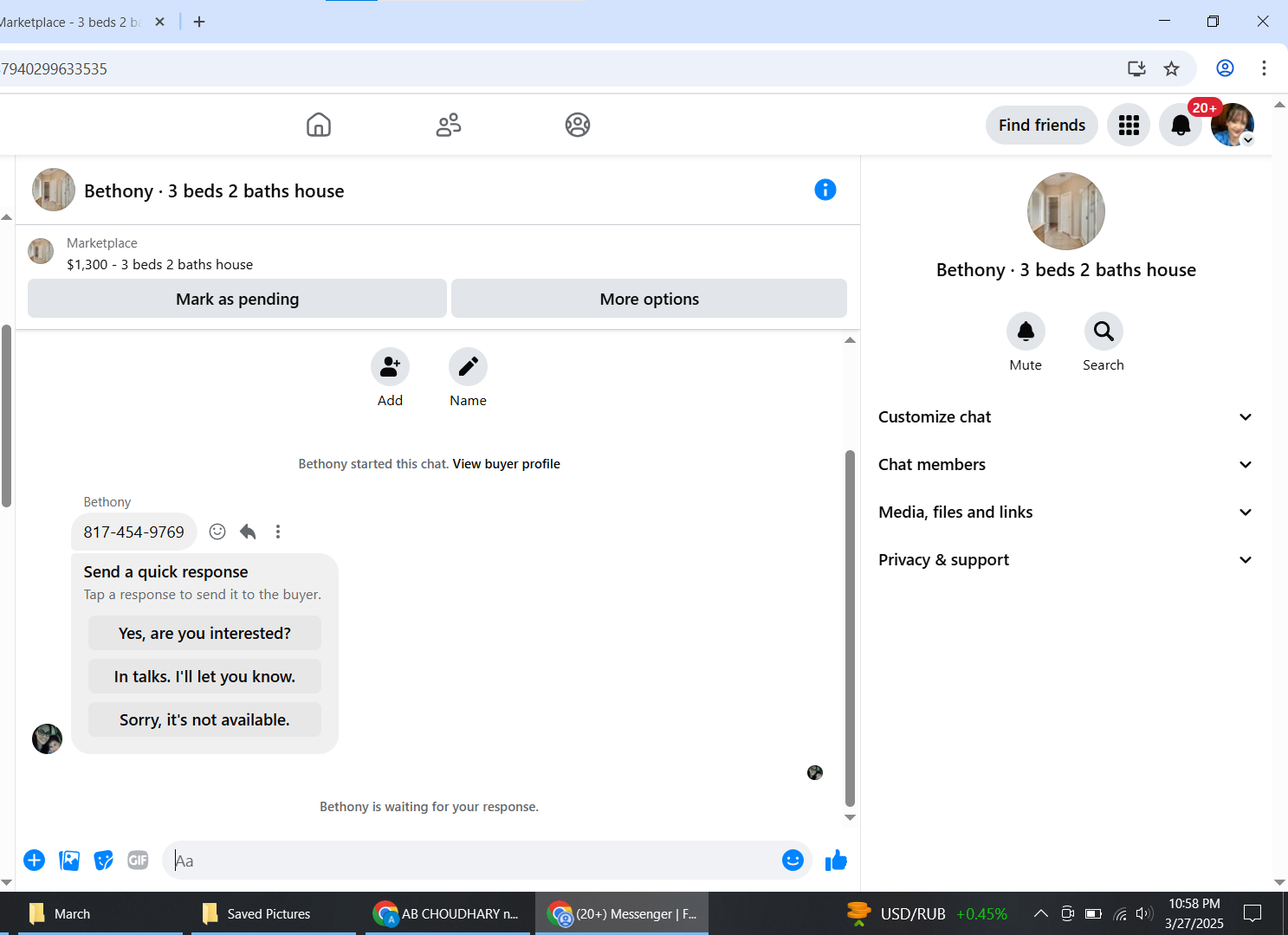Screen dimensions: 1288x935
Task: Send quick response 'Yes, are you interested?'
Action: (x=204, y=633)
